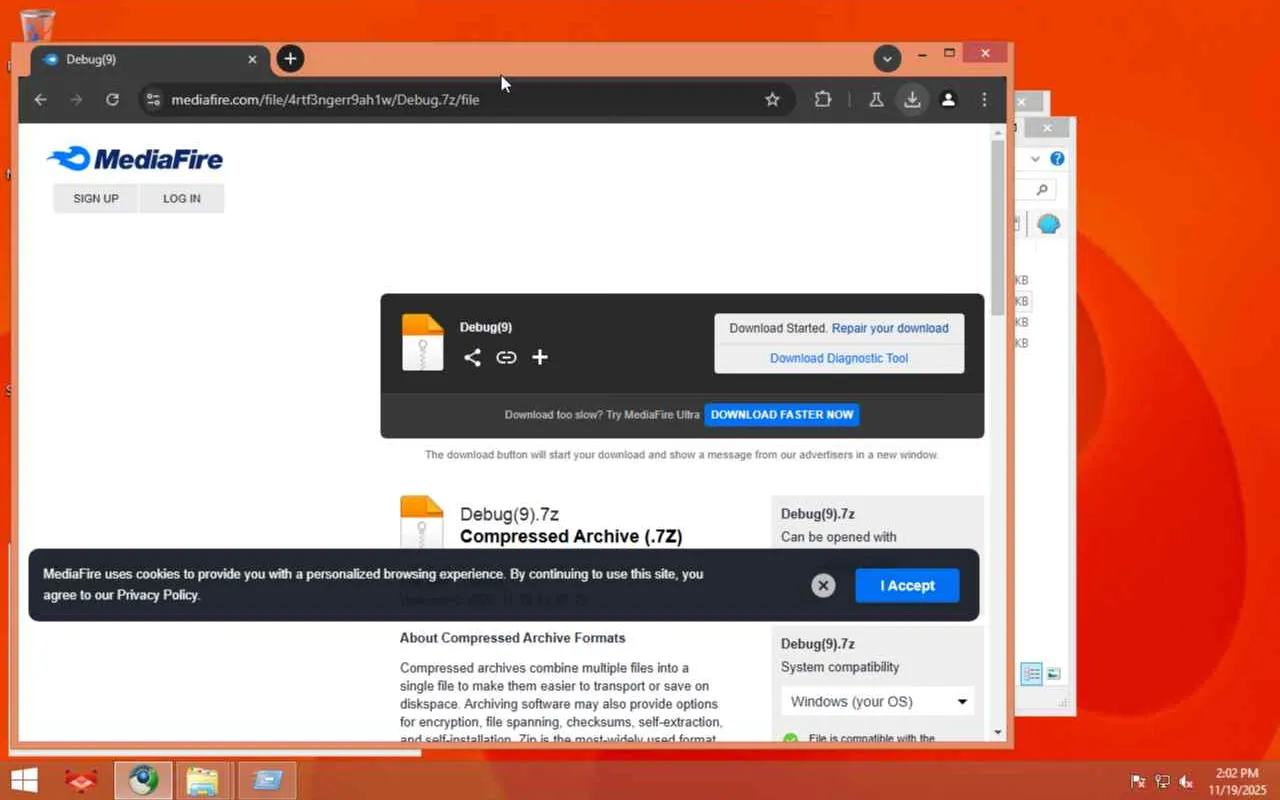
Task: Click the share icon under Debug(9)
Action: click(x=472, y=357)
